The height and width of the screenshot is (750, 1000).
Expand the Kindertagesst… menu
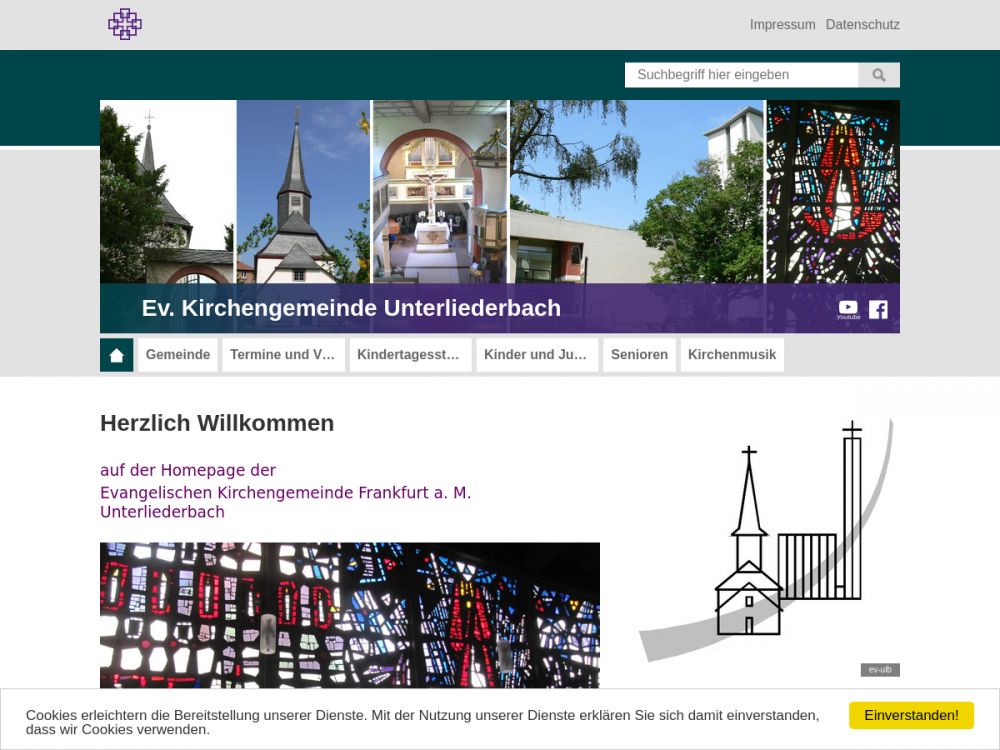[410, 355]
